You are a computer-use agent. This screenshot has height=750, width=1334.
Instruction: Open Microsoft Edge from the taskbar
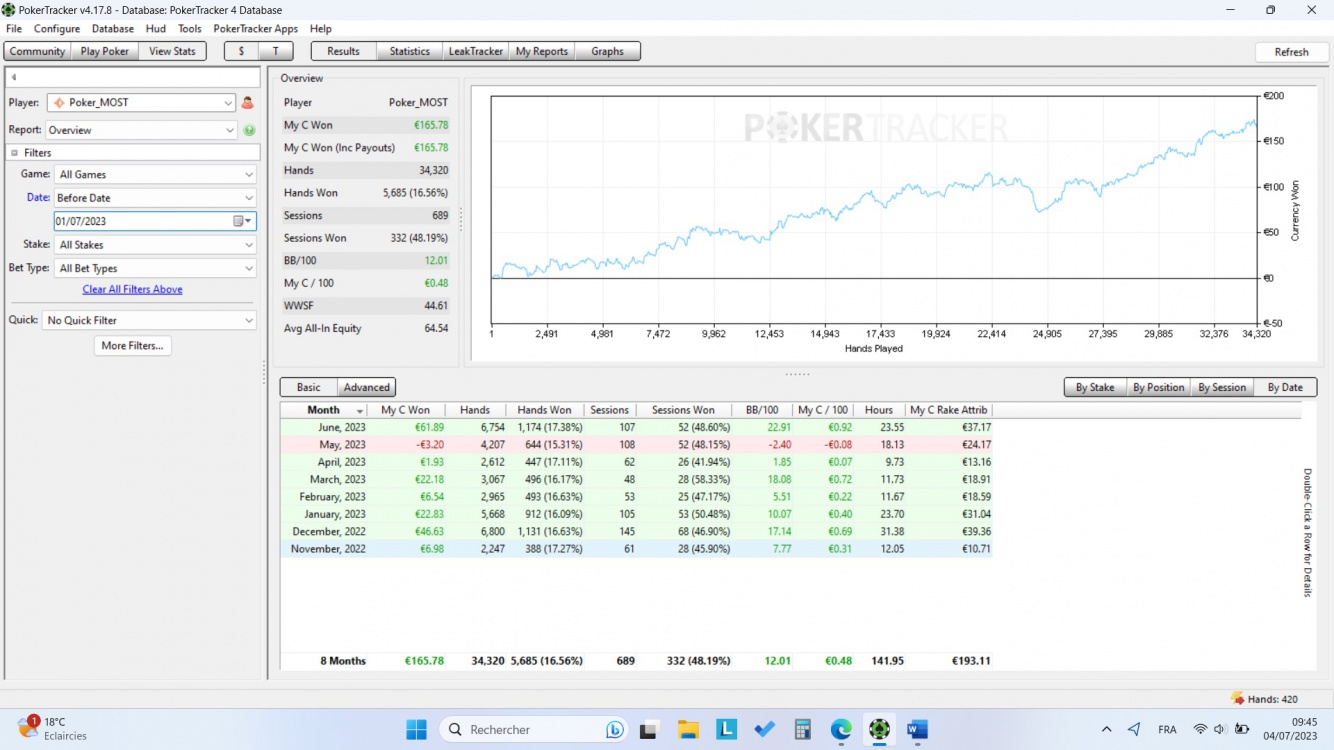(841, 729)
